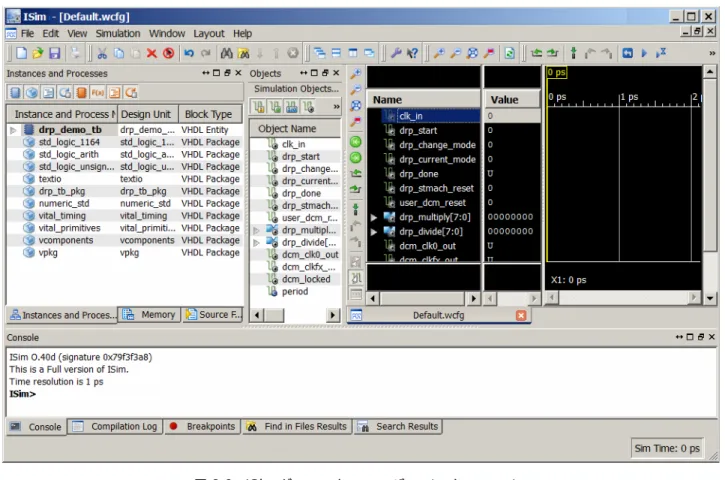Click the Run All blue play icon
The width and height of the screenshot is (725, 480).
coord(644,53)
